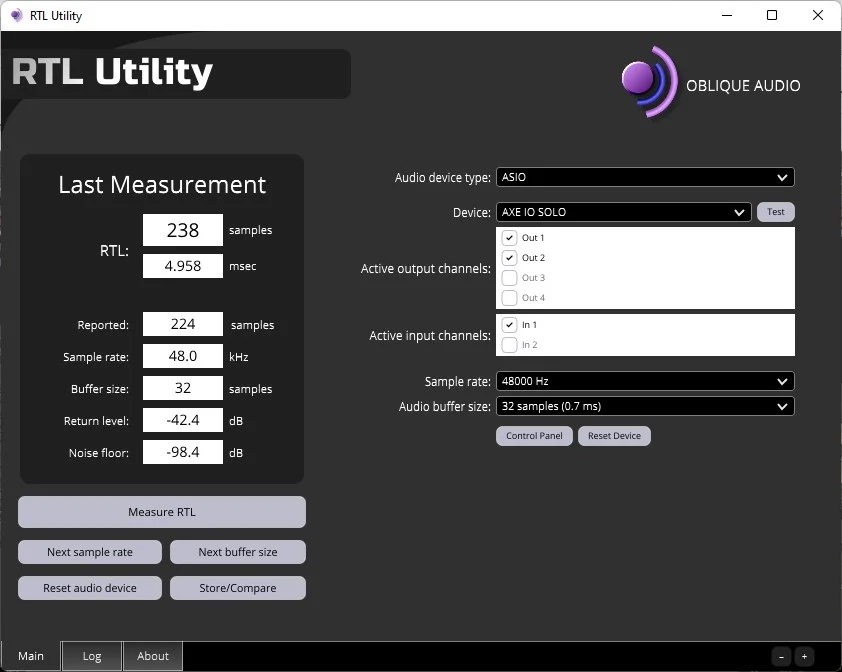Open the Sample rate dropdown

pos(645,381)
